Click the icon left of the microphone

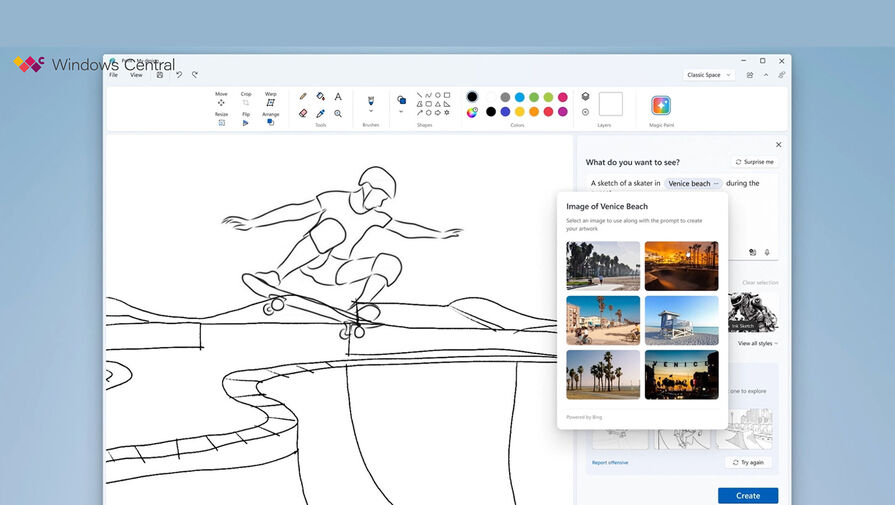coord(752,252)
